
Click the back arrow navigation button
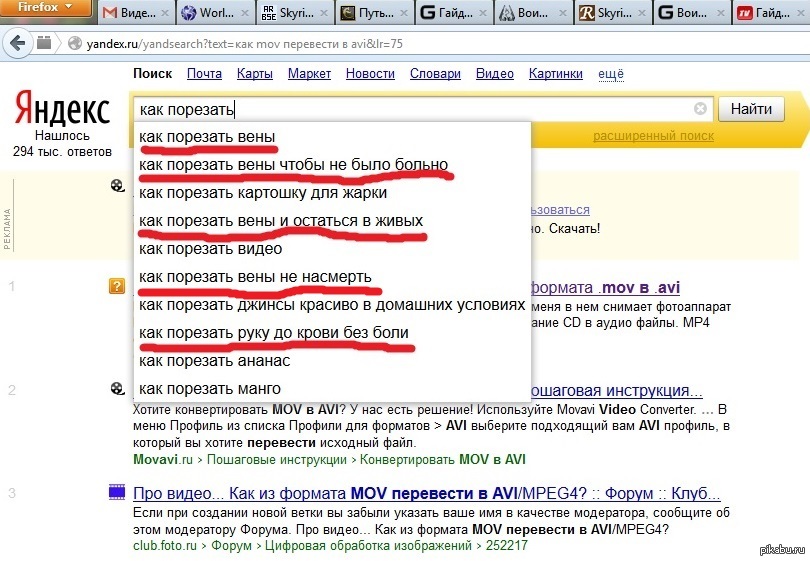pyautogui.click(x=17, y=43)
